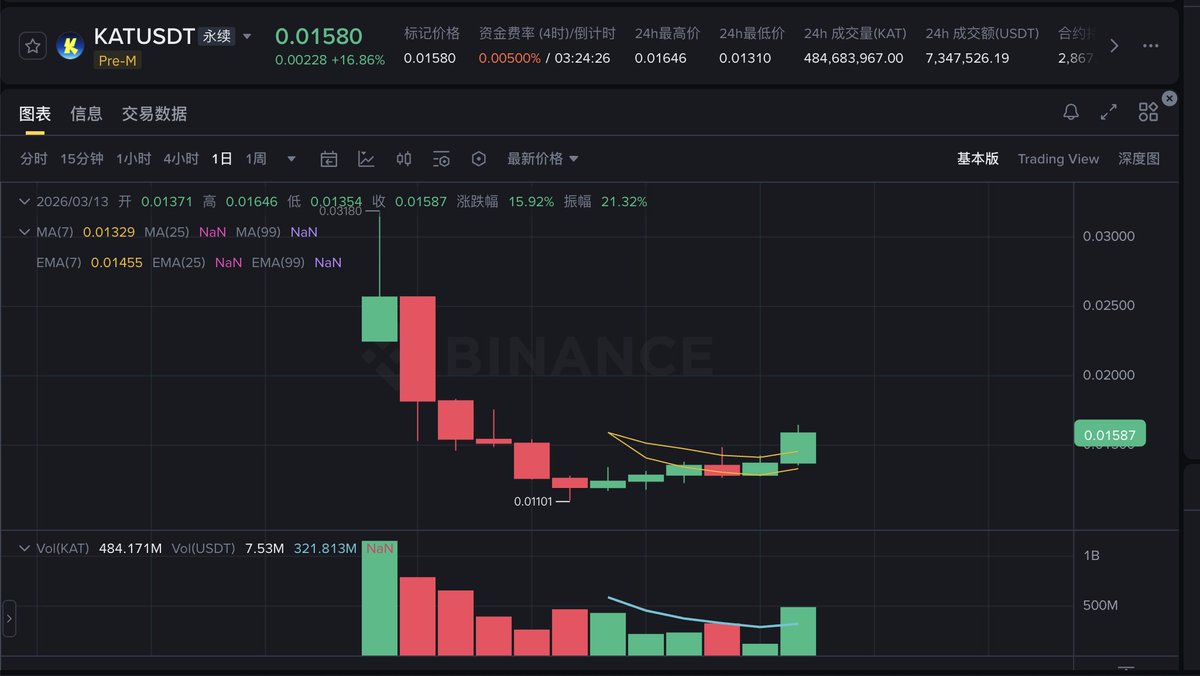Screen dimensions: 1200x676
Task: Add KATUSDT to favorites with star icon
Action: click(32, 46)
